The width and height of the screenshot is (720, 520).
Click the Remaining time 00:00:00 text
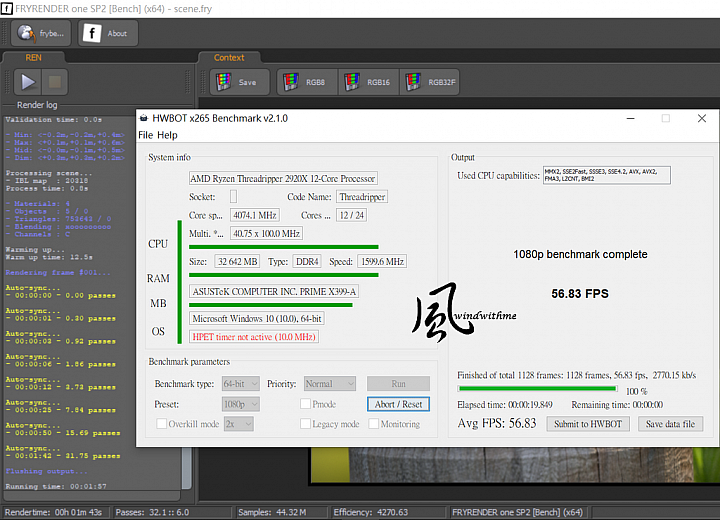click(x=617, y=405)
